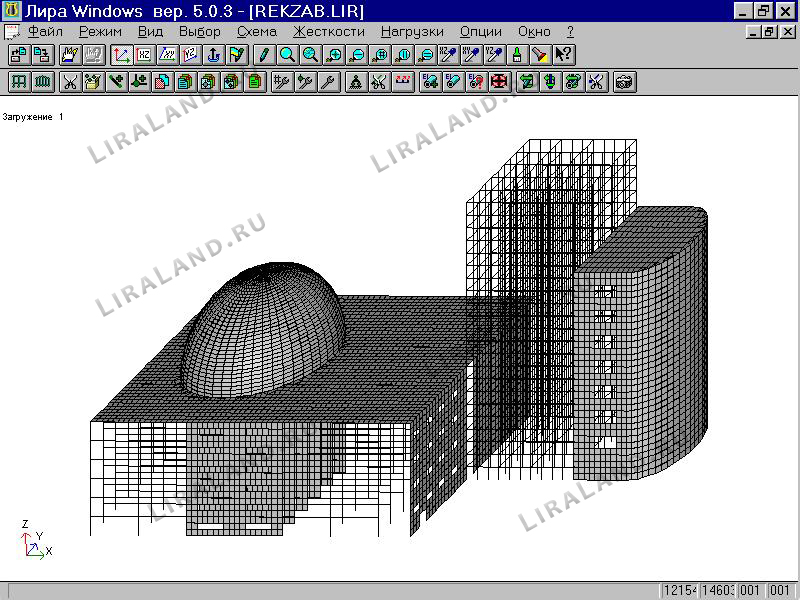Click the first scissors cut icon
Screen dimensions: 800x600
click(x=70, y=82)
